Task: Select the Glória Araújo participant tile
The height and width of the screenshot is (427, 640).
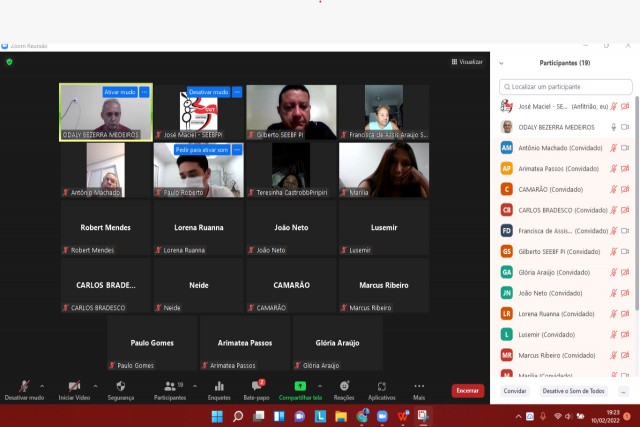Action: (x=338, y=343)
